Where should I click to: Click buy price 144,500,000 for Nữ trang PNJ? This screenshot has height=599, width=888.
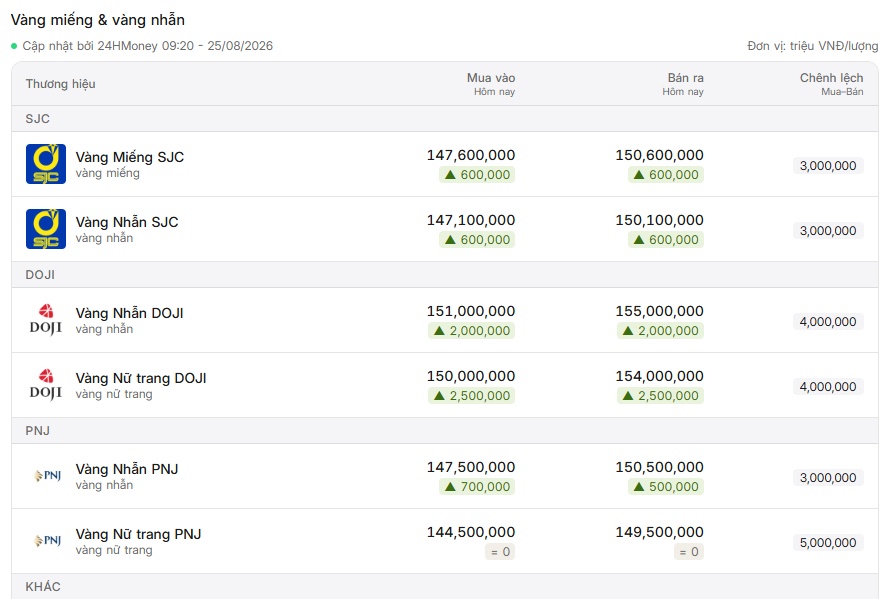point(471,533)
